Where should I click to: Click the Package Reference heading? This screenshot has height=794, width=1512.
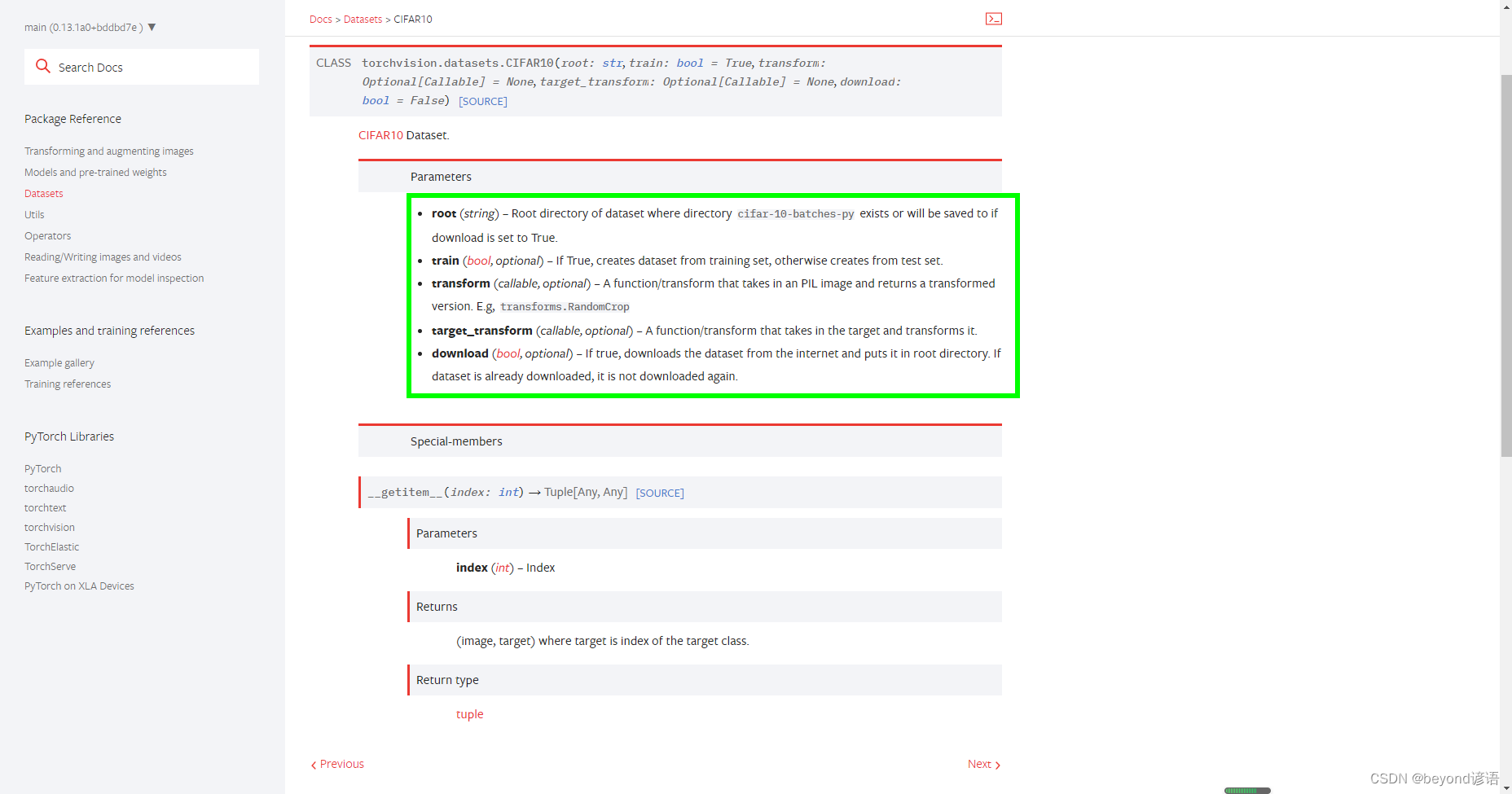(x=73, y=119)
